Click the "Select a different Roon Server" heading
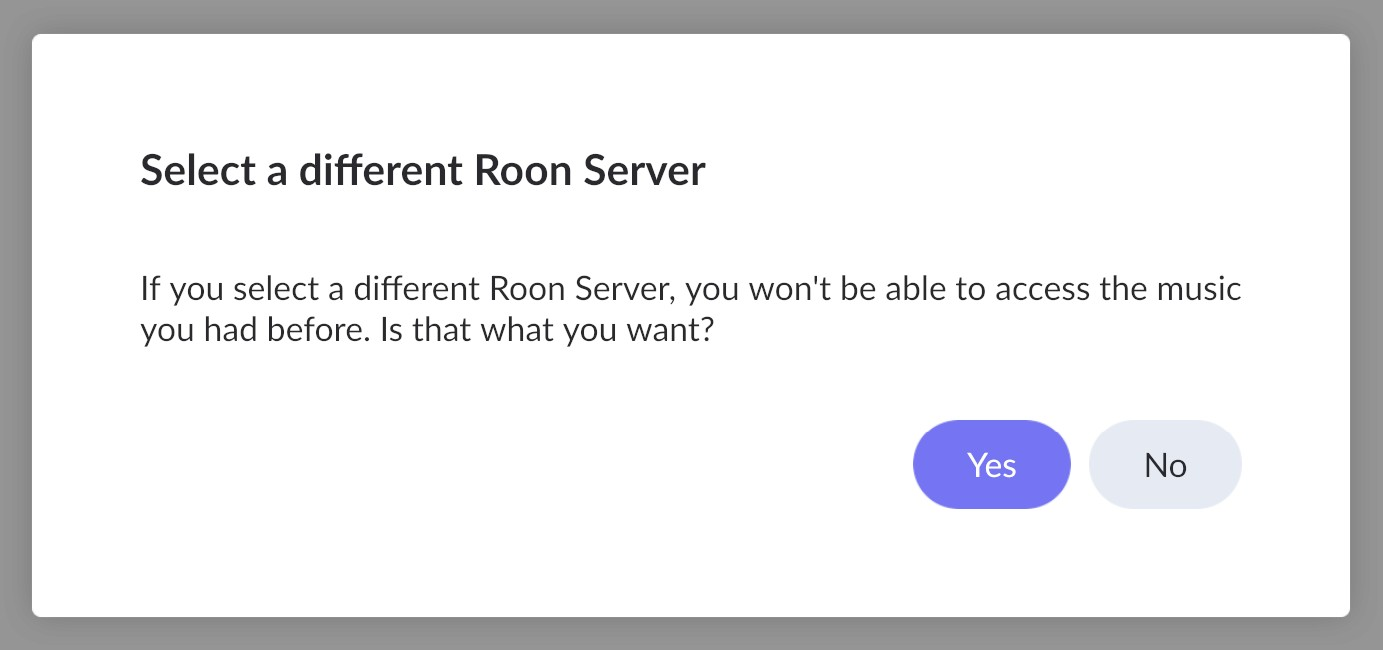This screenshot has height=650, width=1383. (x=422, y=171)
